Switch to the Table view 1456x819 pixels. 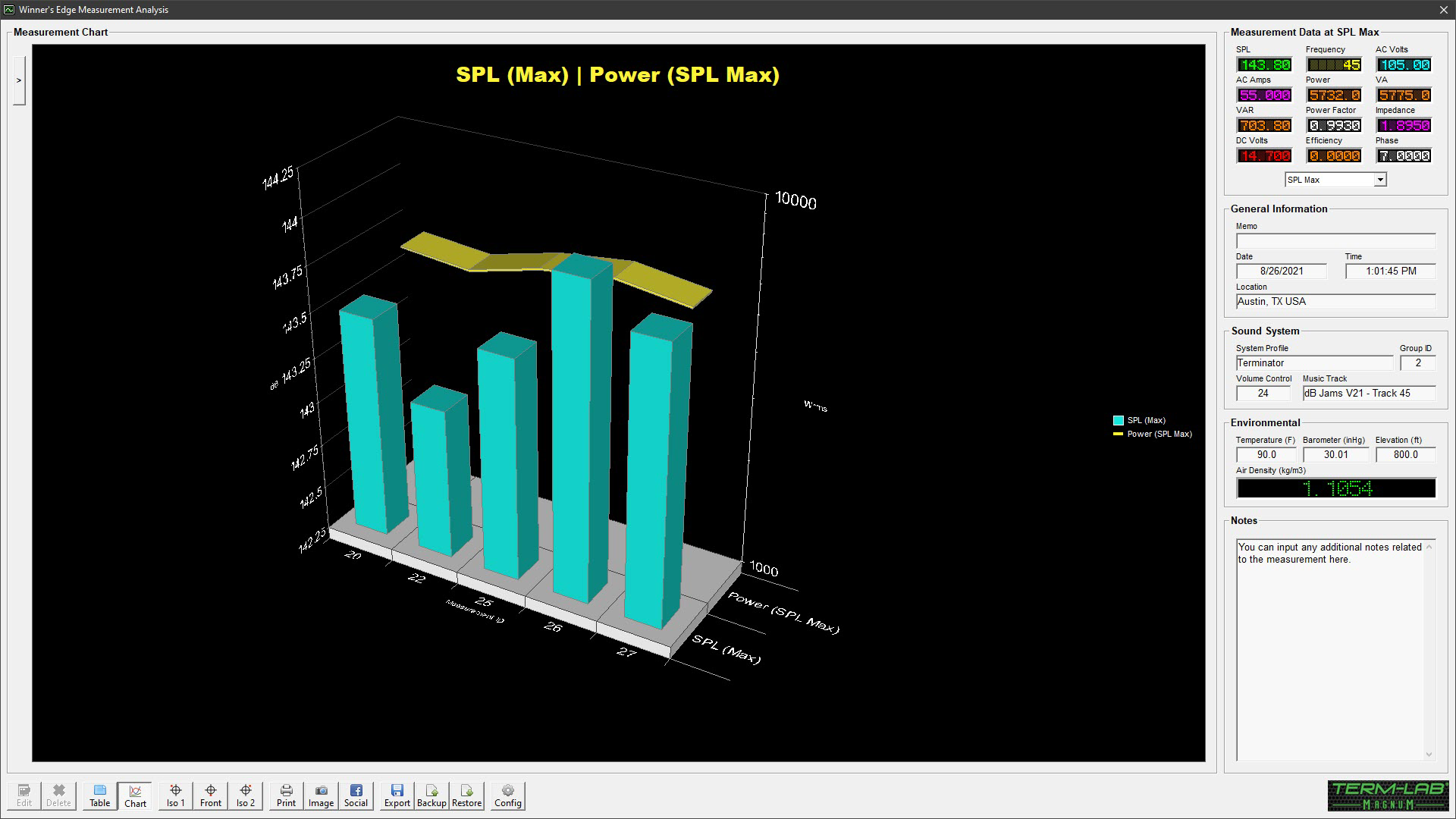[x=100, y=795]
